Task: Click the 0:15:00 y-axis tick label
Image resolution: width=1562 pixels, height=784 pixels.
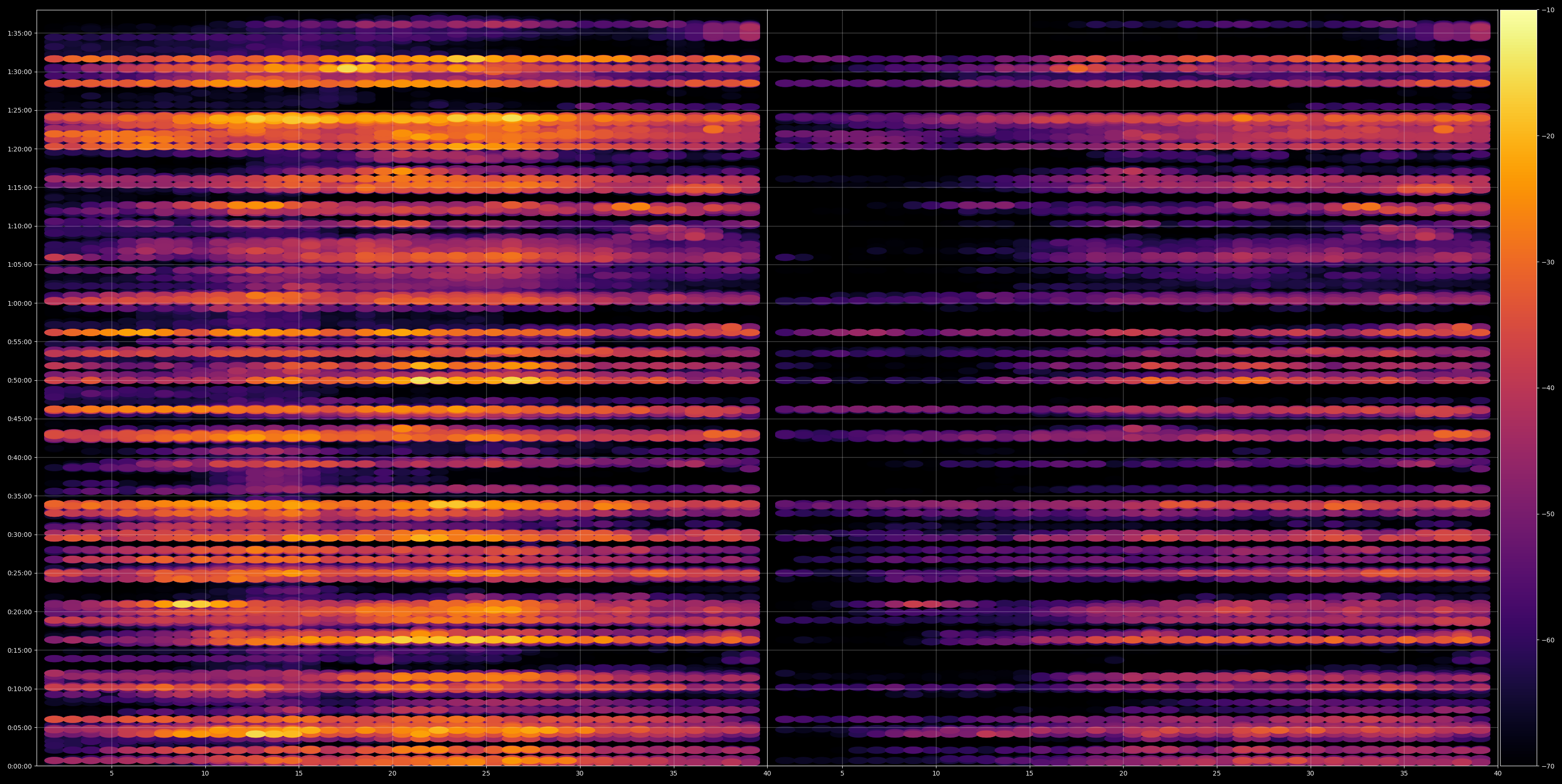Action: [19, 651]
